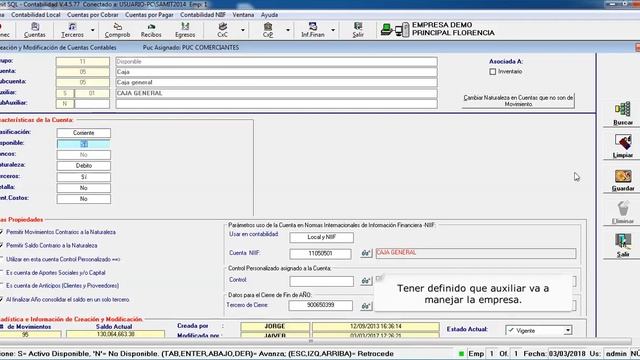Click Cambiar Naturaleza en Cuentas button
Viewport: 640px width, 360px height.
coord(518,100)
